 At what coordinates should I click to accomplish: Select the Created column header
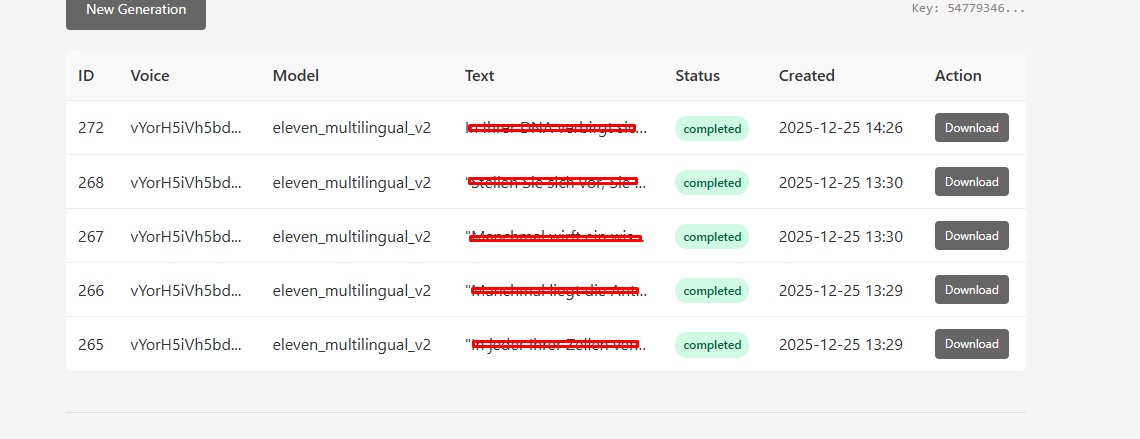tap(806, 76)
